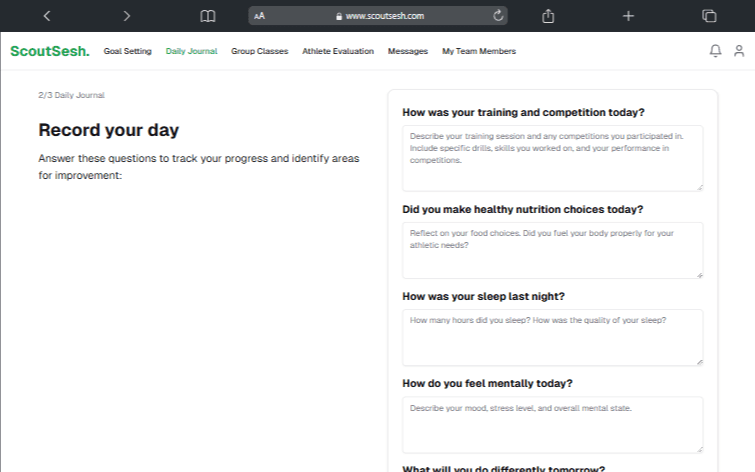Open the notifications bell icon
This screenshot has height=472, width=755.
coord(715,51)
